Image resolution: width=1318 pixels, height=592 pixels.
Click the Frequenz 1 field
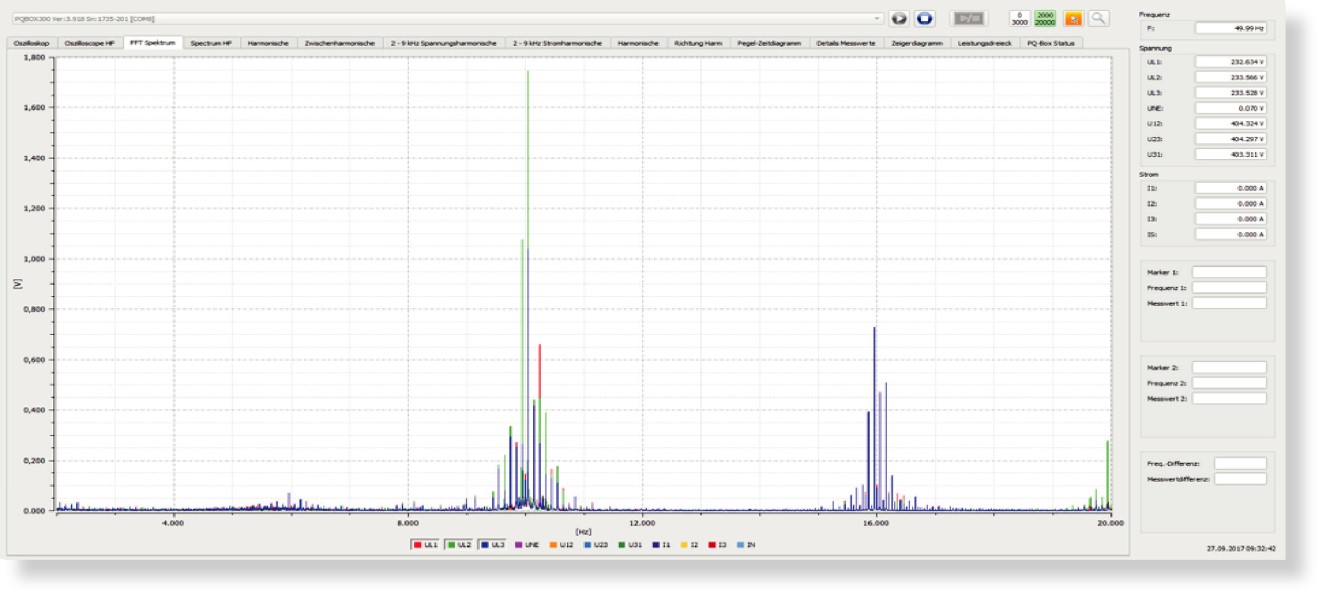pos(1229,287)
